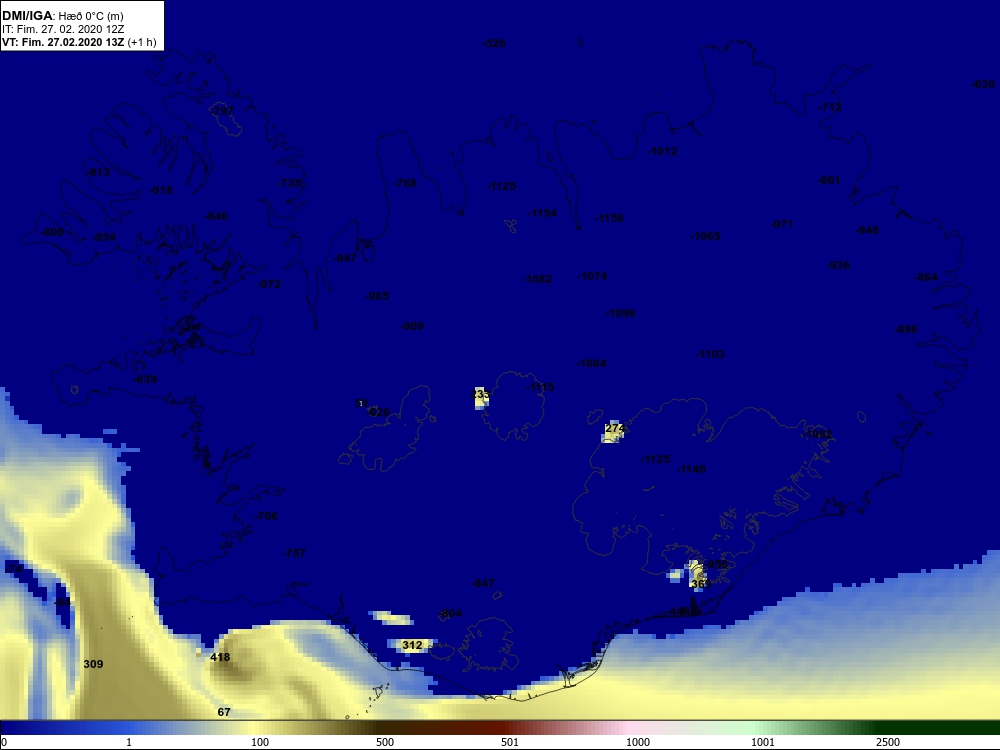The width and height of the screenshot is (1000, 750).
Task: Select the -846 value in the Westfjords
Action: pos(216,216)
